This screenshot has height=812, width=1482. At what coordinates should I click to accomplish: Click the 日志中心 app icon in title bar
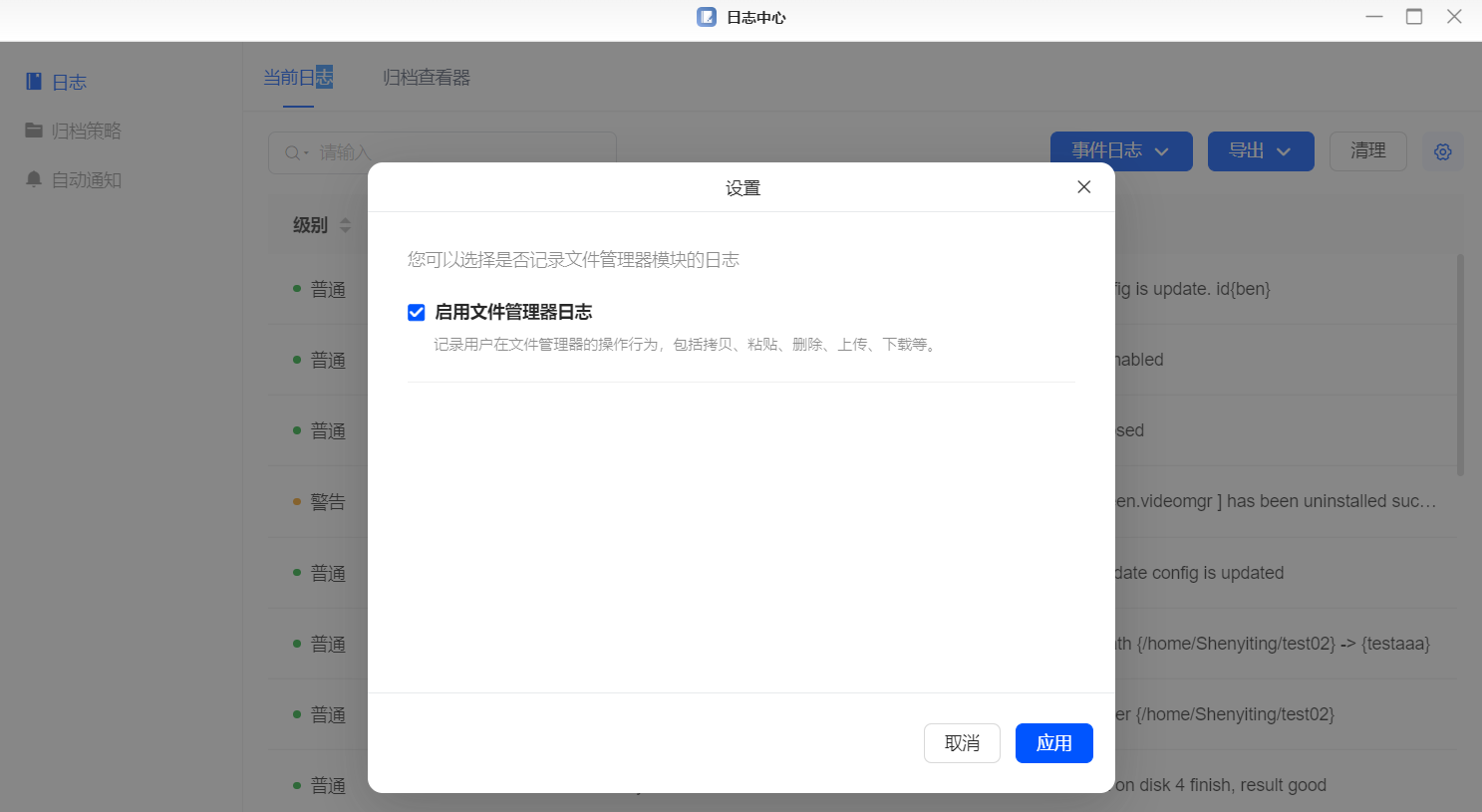[707, 17]
